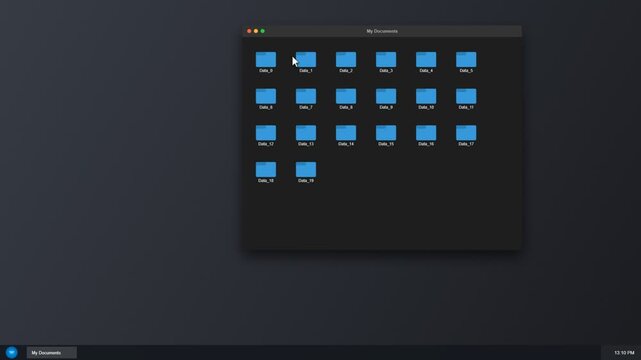Choose the Data_13 folder icon
The image size is (641, 360).
click(x=306, y=133)
